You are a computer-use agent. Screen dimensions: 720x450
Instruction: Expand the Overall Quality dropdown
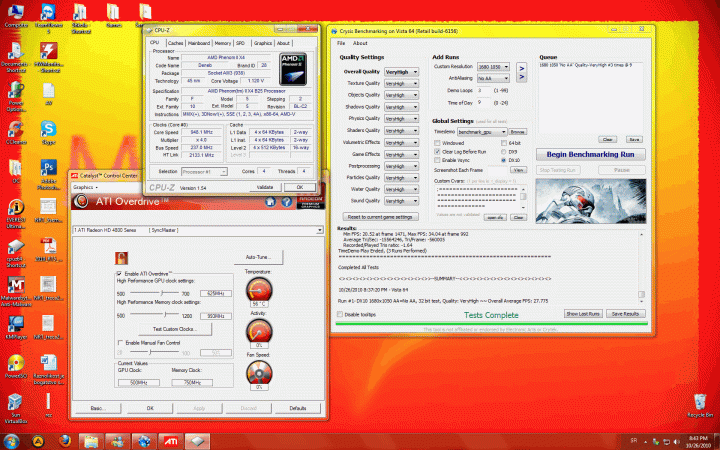tap(401, 72)
